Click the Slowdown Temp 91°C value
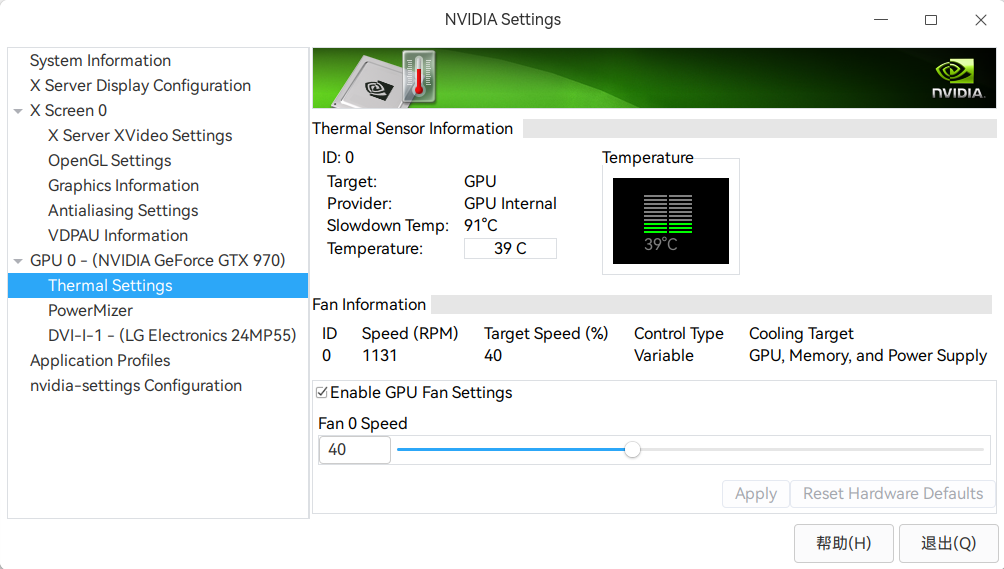Image resolution: width=1004 pixels, height=569 pixels. click(481, 226)
